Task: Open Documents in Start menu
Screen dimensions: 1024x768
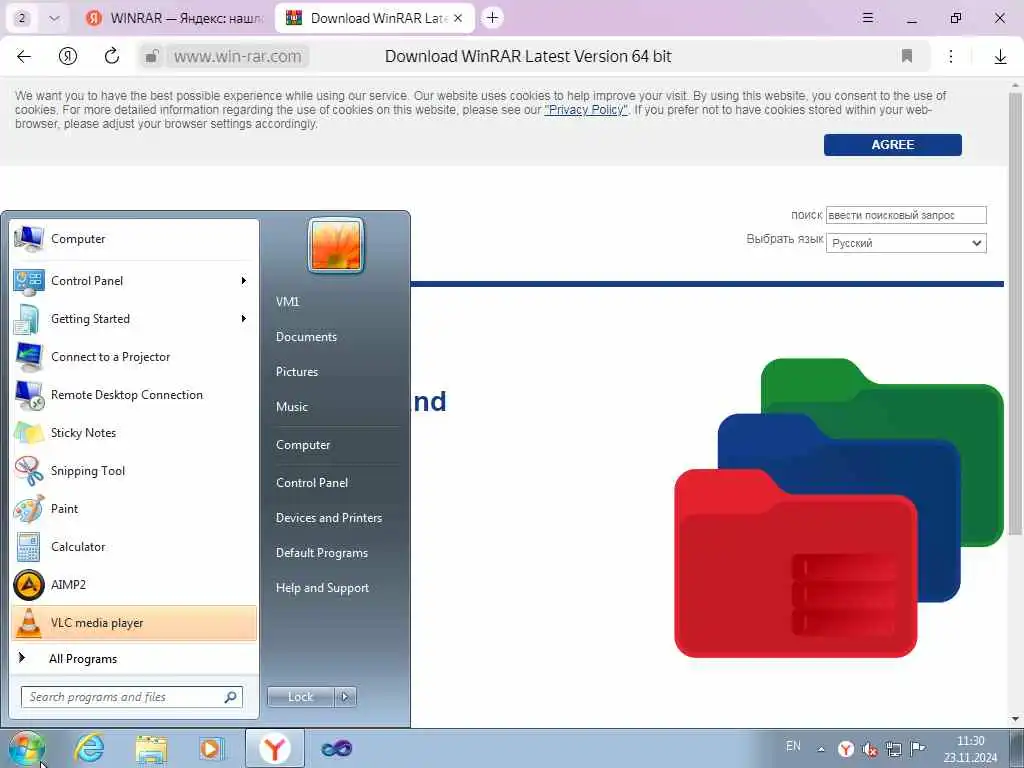Action: point(306,337)
